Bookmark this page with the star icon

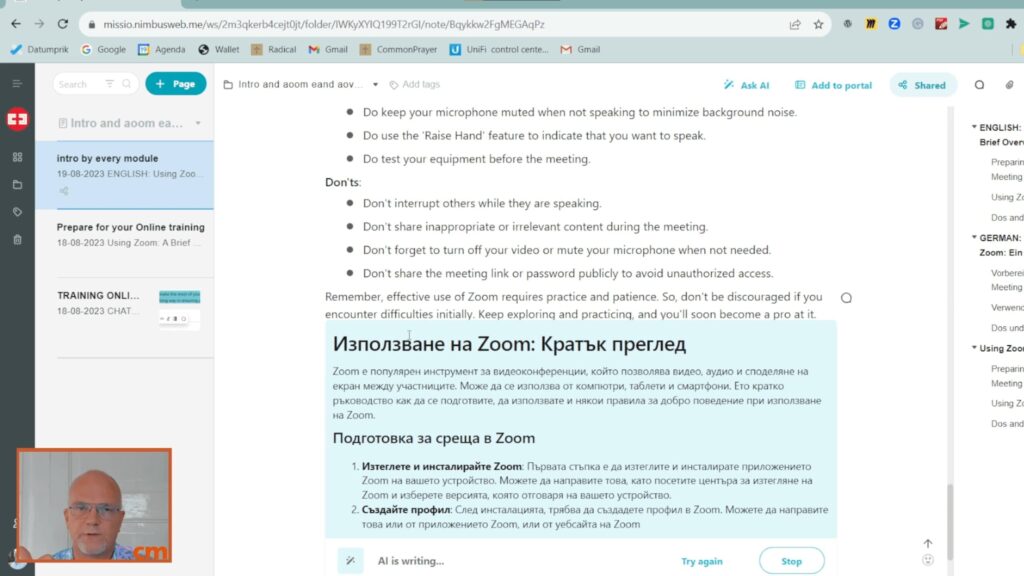tap(818, 24)
